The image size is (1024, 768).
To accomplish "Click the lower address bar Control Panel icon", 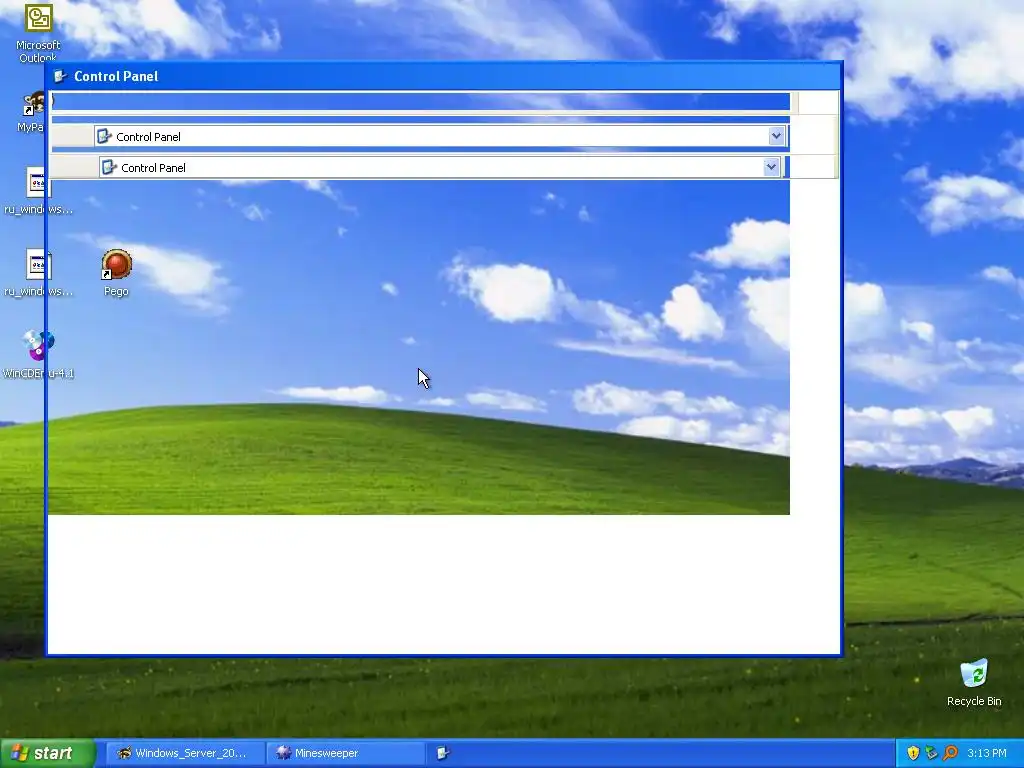I will 109,167.
